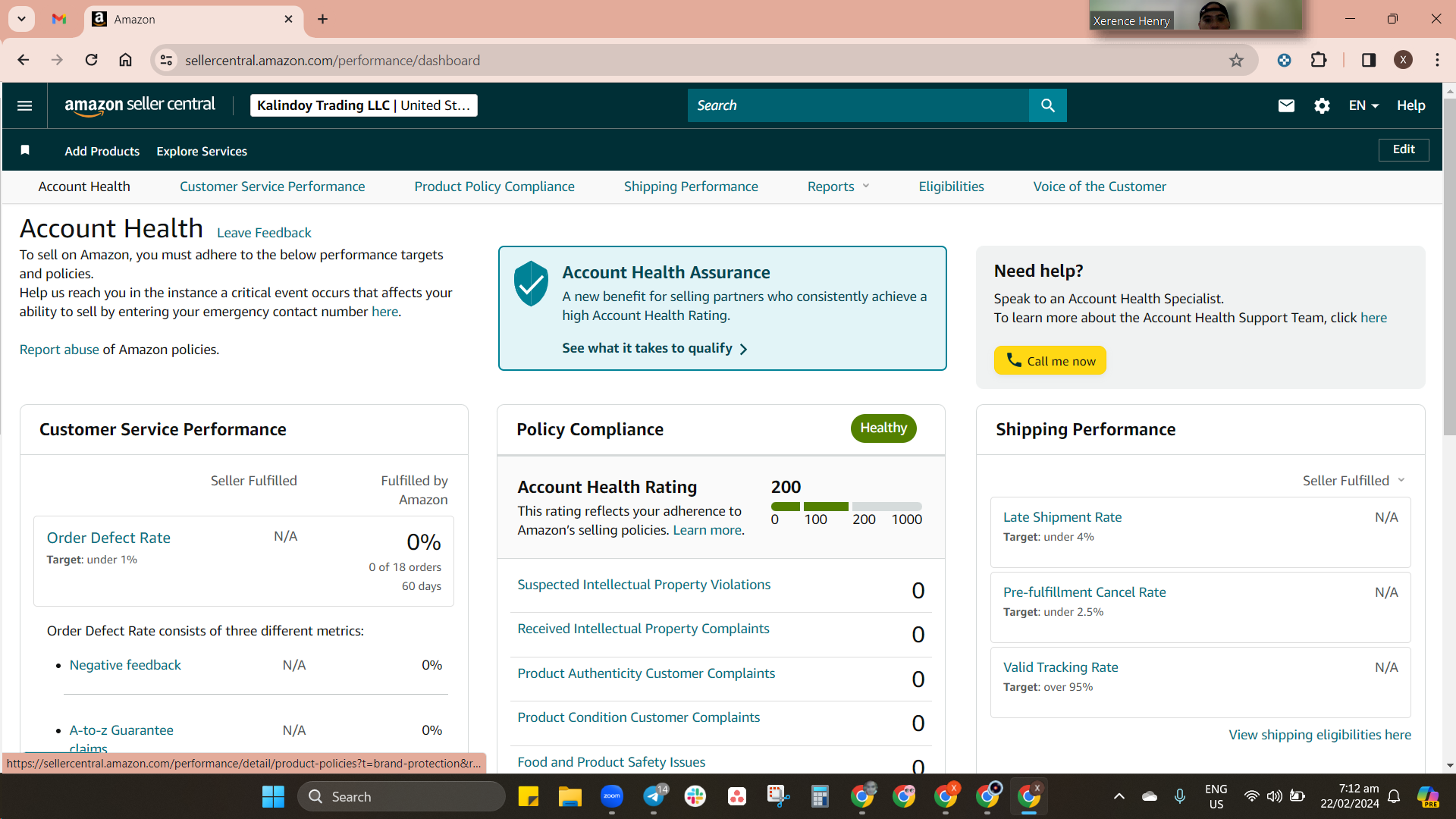The image size is (1456, 819).
Task: Click the Help link in header
Action: (x=1410, y=105)
